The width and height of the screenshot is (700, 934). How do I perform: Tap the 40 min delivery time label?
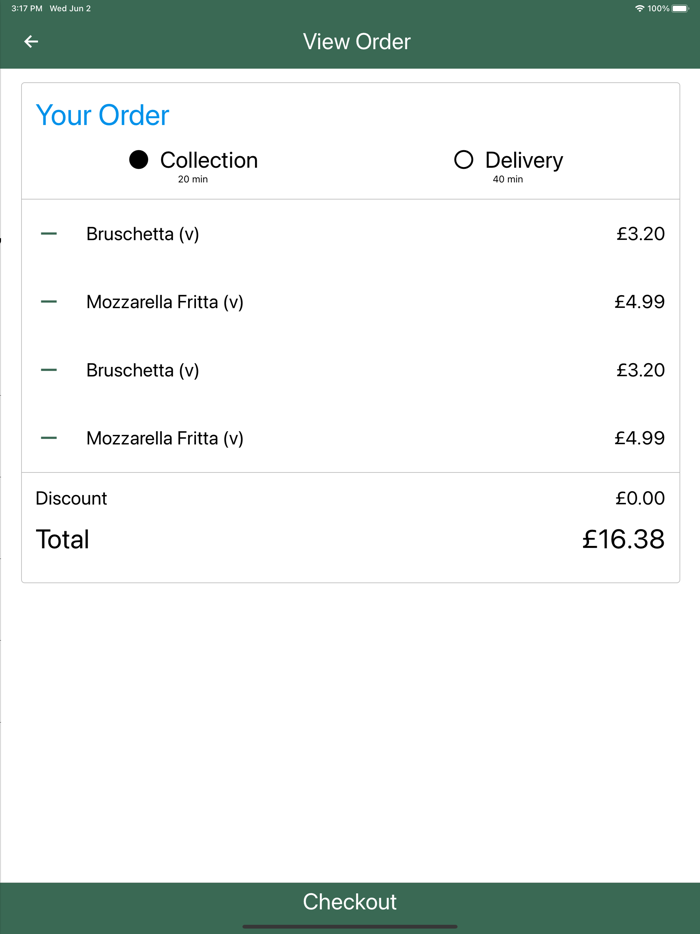coord(508,180)
